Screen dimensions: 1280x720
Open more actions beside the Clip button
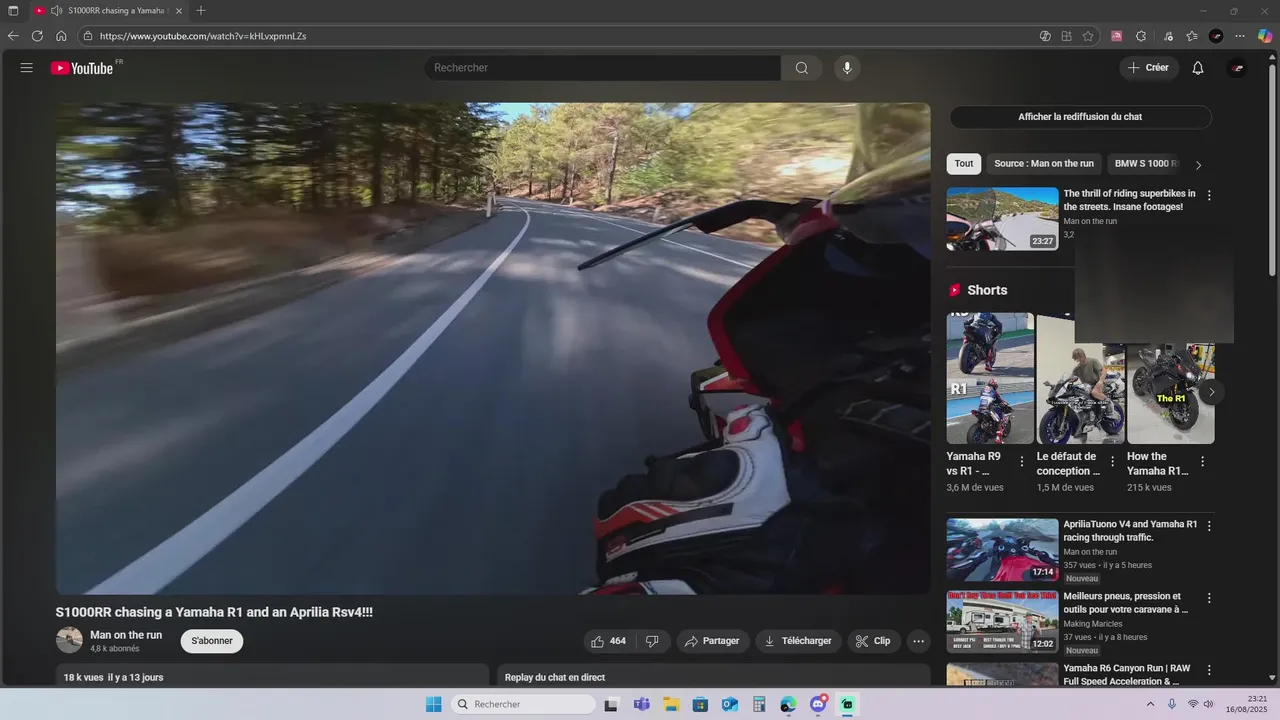tap(918, 641)
